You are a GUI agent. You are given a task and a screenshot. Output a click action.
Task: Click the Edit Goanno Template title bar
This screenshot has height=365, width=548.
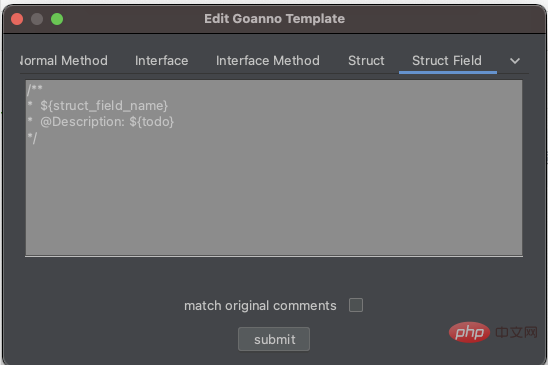274,19
